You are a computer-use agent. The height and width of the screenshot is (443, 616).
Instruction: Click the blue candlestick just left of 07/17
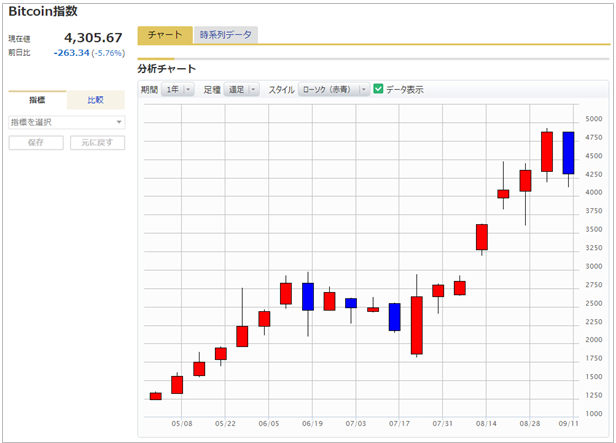[394, 317]
